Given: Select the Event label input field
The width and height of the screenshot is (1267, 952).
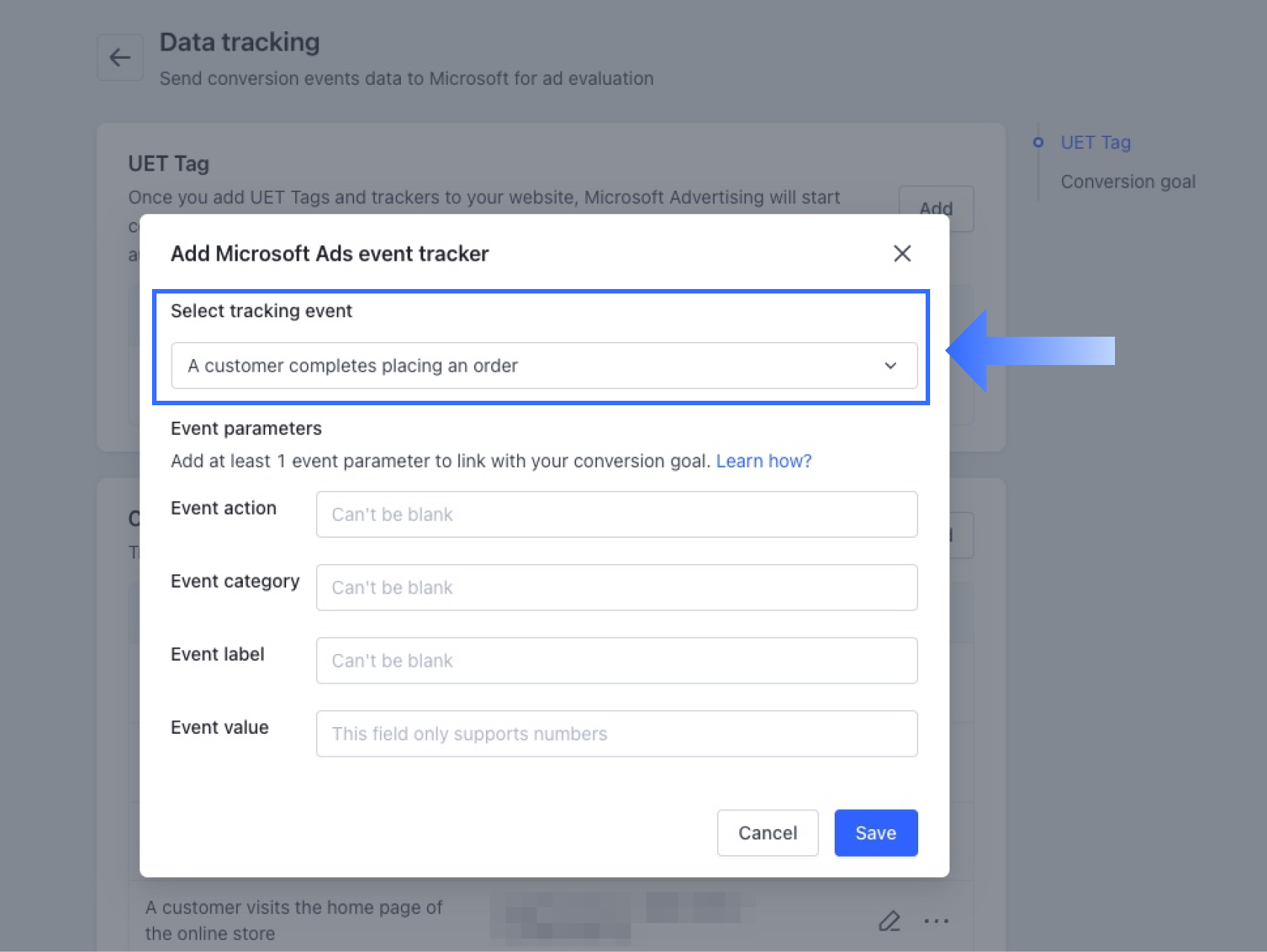Looking at the screenshot, I should (x=616, y=661).
